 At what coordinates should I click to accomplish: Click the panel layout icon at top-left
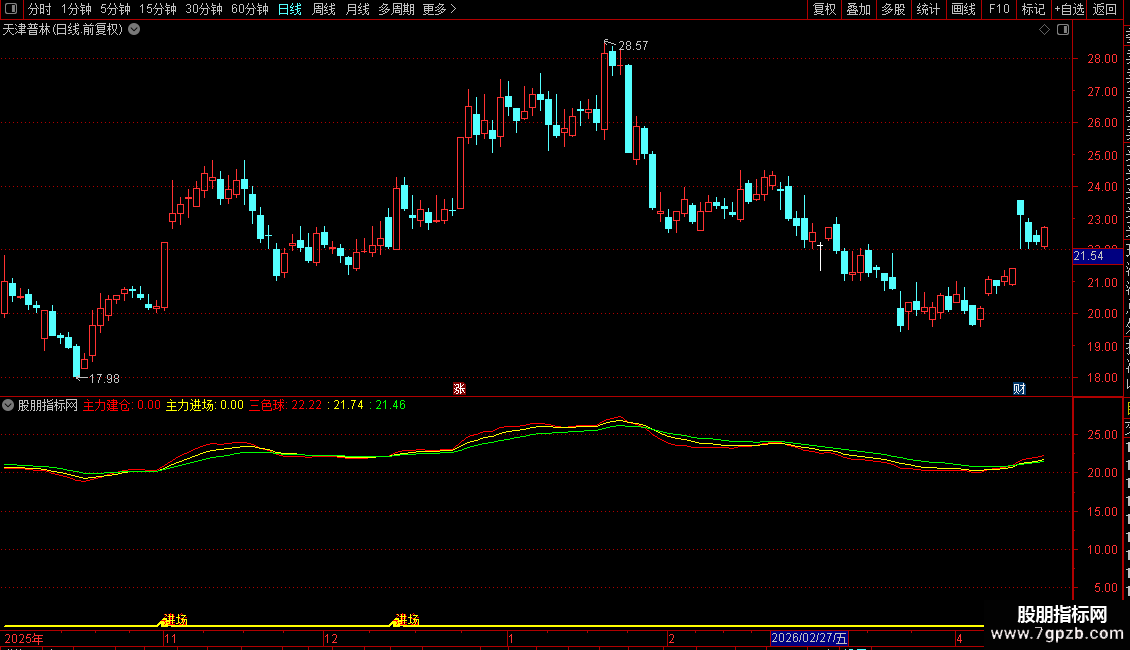coord(11,9)
